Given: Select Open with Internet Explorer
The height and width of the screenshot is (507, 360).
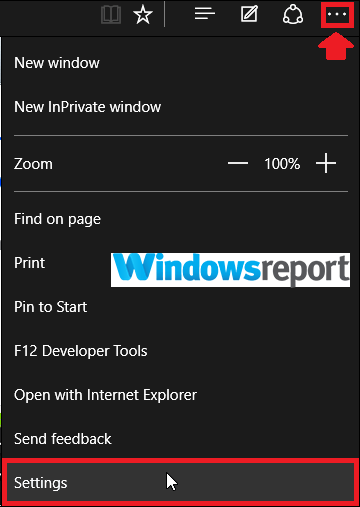Looking at the screenshot, I should (x=105, y=395).
